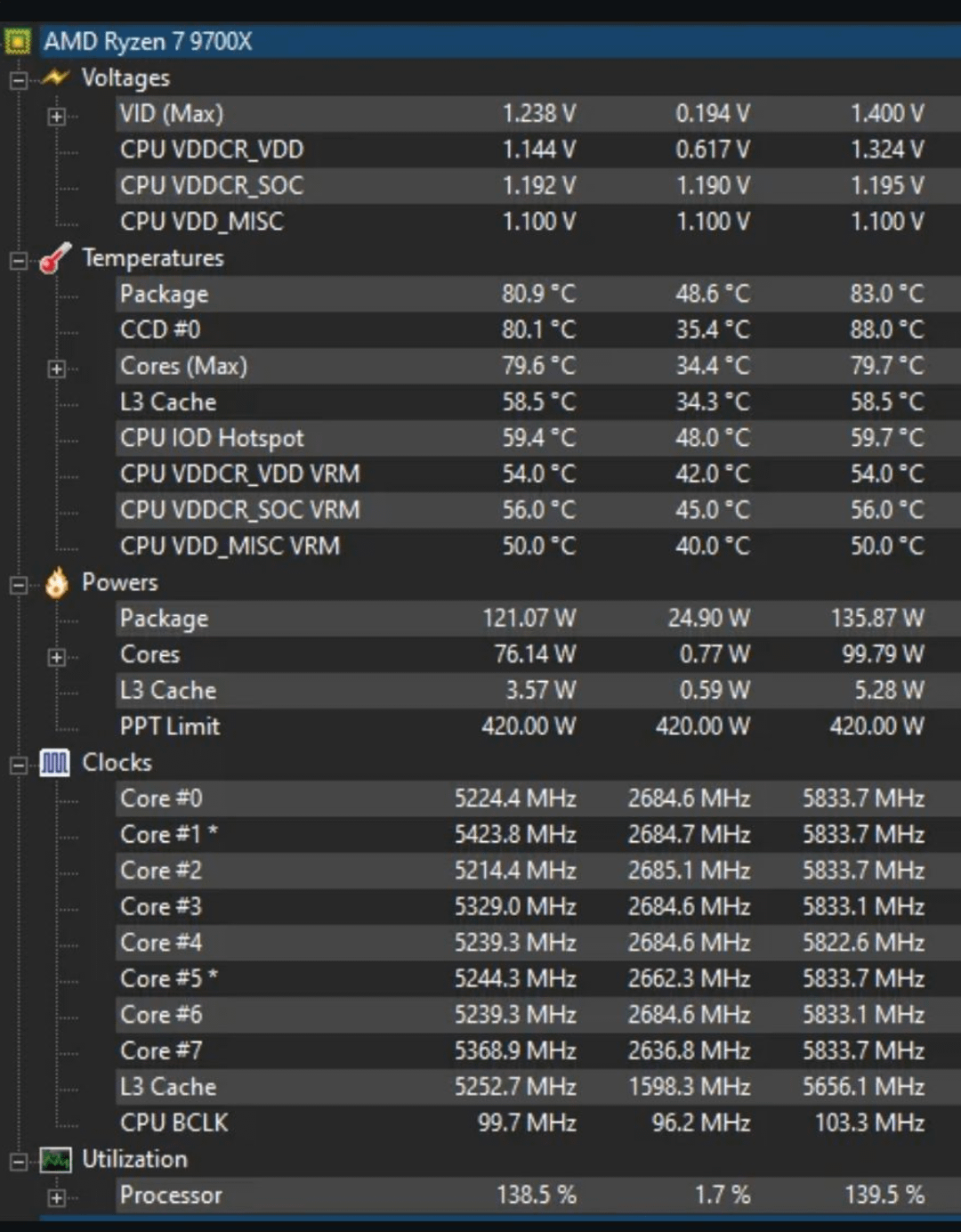The height and width of the screenshot is (1232, 961).
Task: Select the Core #5 * clock row
Action: [538, 978]
